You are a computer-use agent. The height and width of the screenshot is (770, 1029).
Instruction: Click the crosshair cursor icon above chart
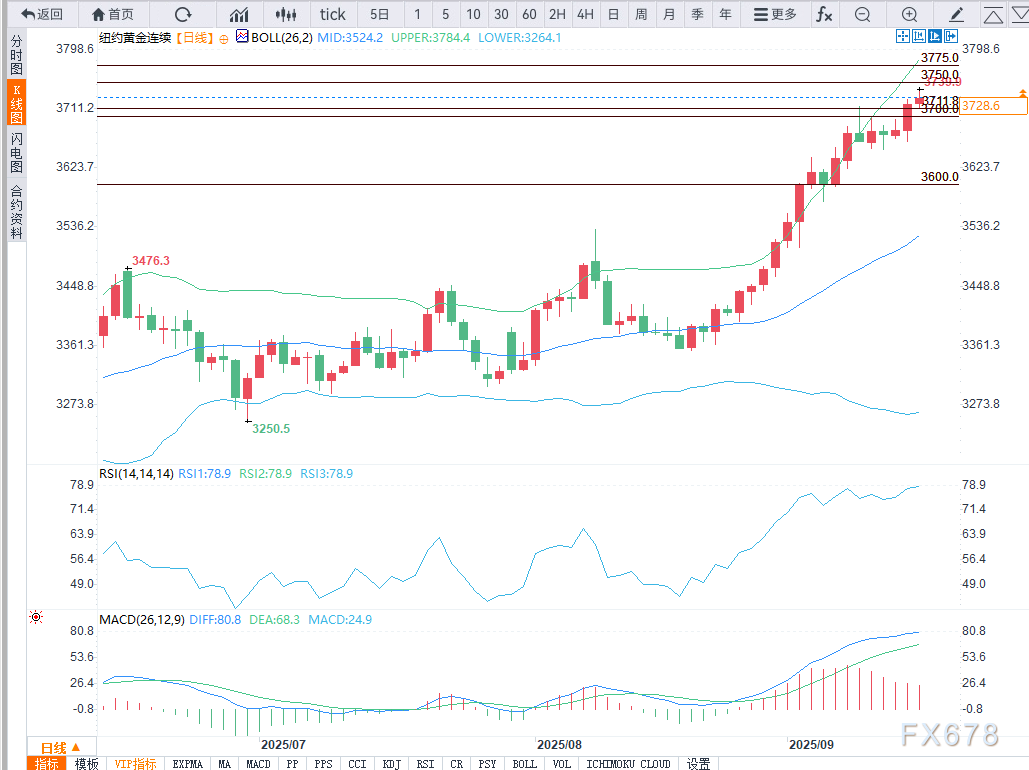(902, 37)
